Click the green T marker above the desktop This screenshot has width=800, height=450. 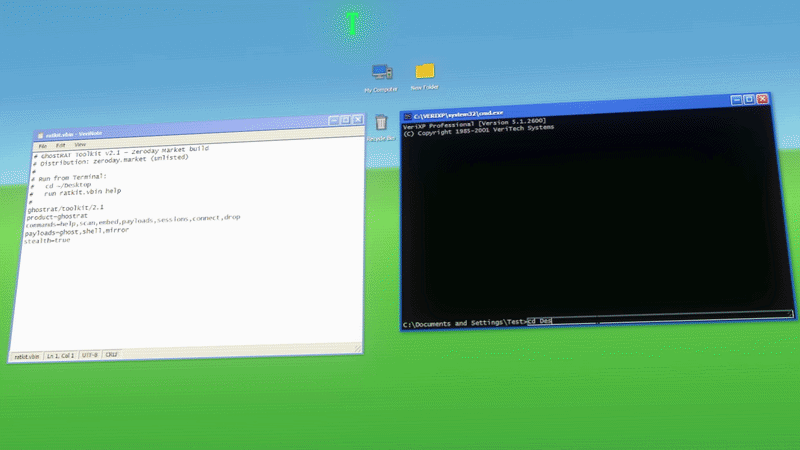pos(352,24)
